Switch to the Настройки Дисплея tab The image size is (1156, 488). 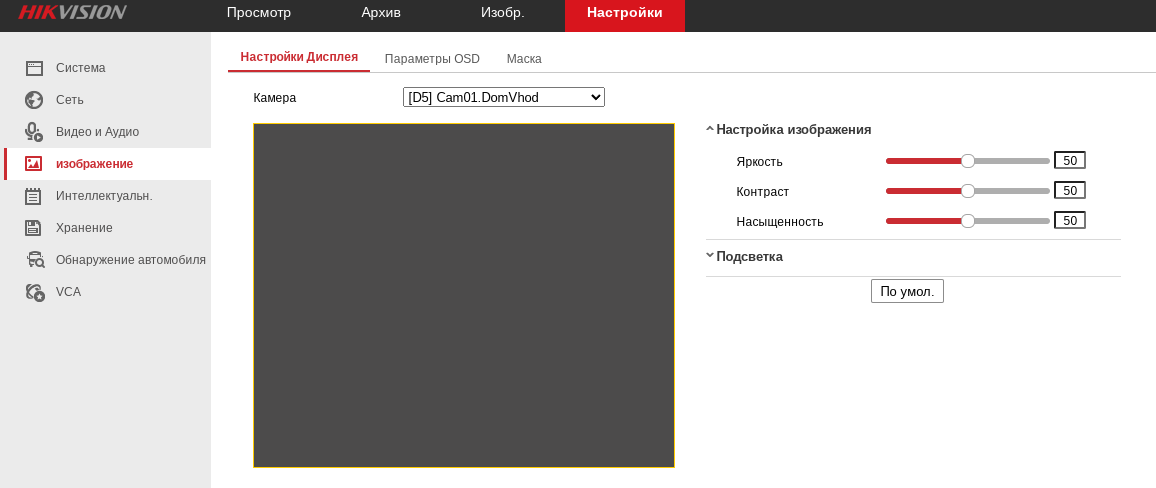(299, 57)
